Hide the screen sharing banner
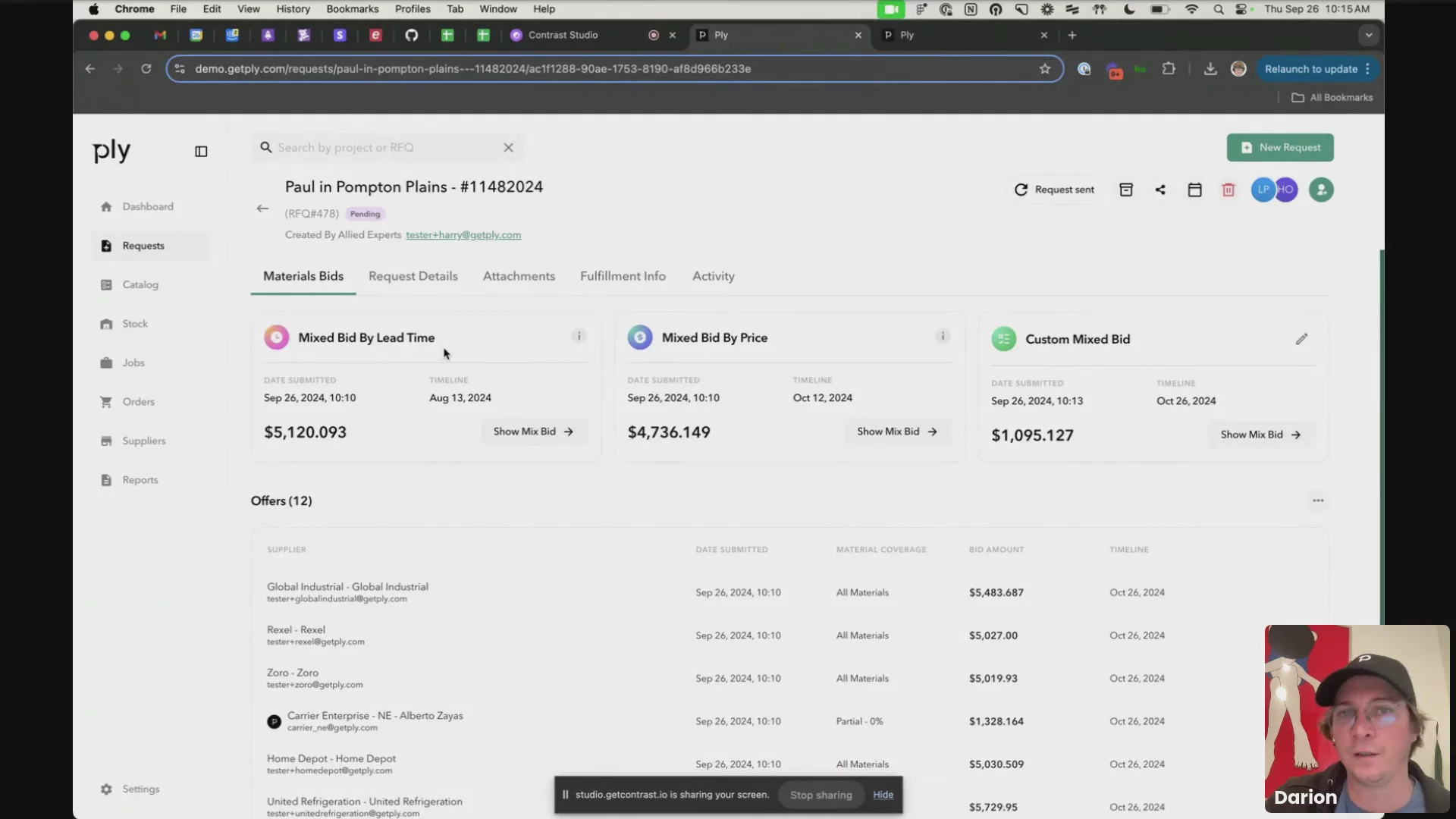1456x819 pixels. coord(883,795)
